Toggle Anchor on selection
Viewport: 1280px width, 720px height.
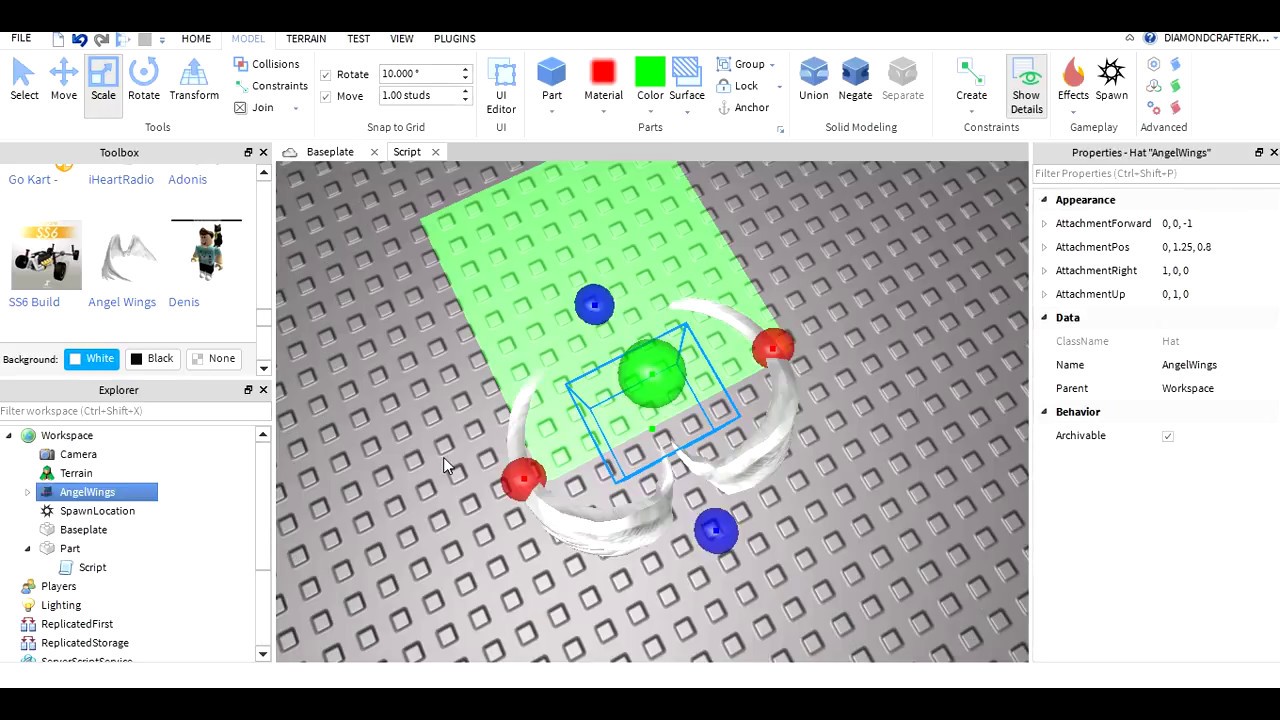point(743,108)
